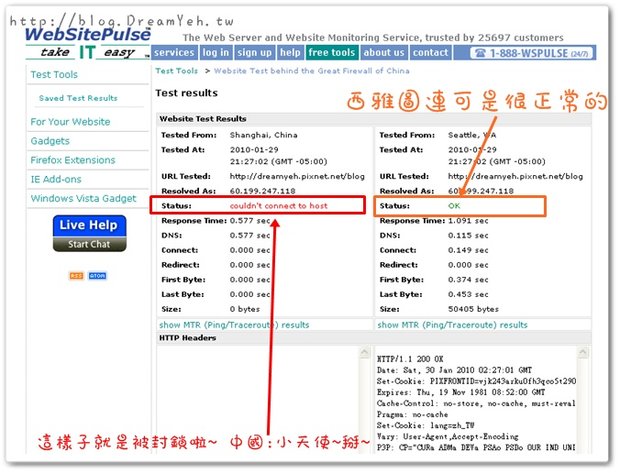Click the orange RSS feed badge
Screen dimensions: 620x473
[x=76, y=276]
